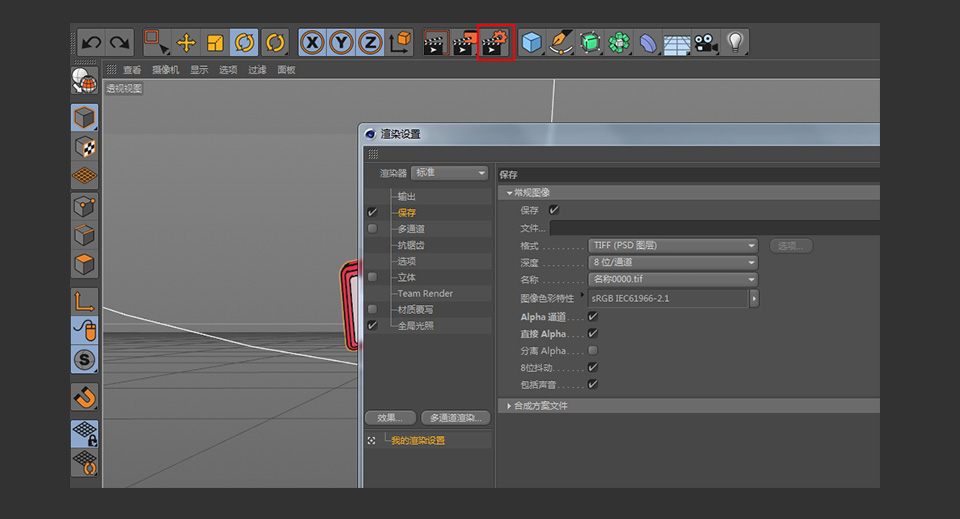Open the 摄像机 menu in the viewport
The image size is (960, 519).
pyautogui.click(x=165, y=70)
